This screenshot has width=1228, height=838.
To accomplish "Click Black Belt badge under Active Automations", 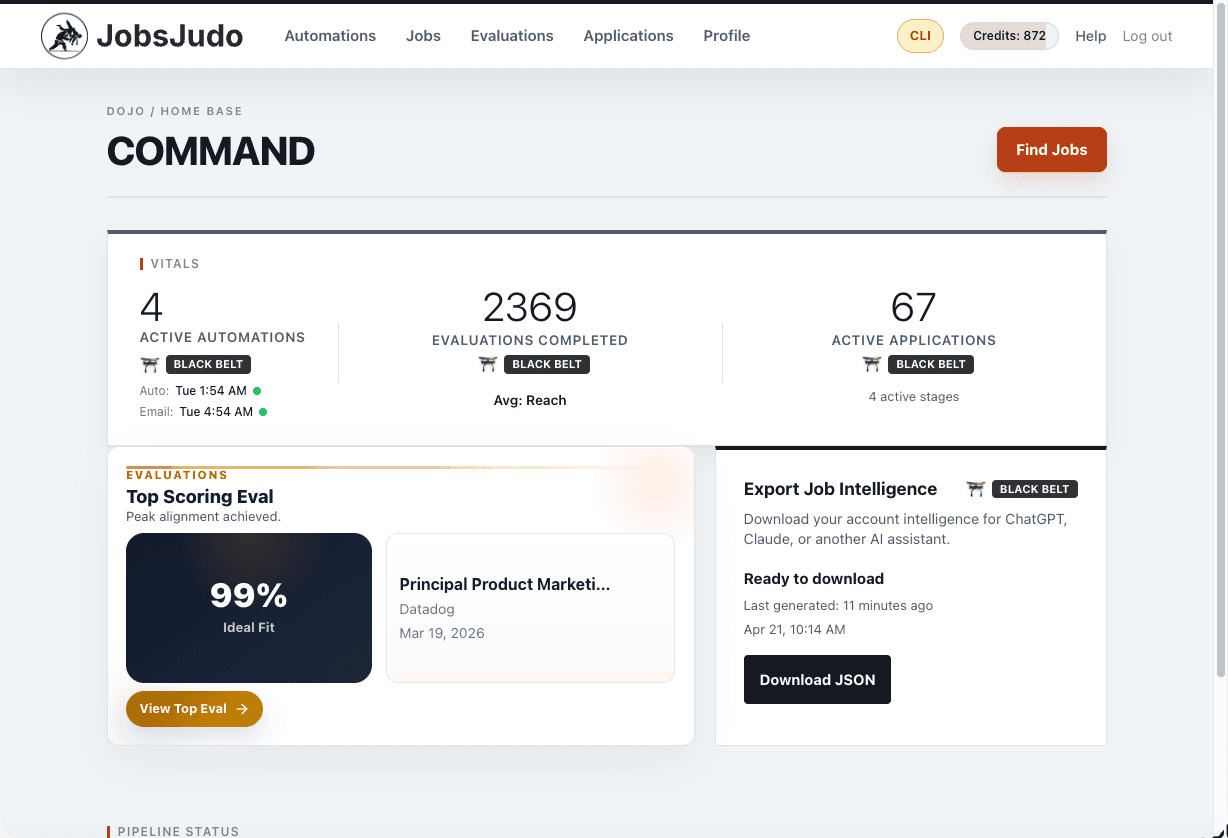I will coord(208,365).
